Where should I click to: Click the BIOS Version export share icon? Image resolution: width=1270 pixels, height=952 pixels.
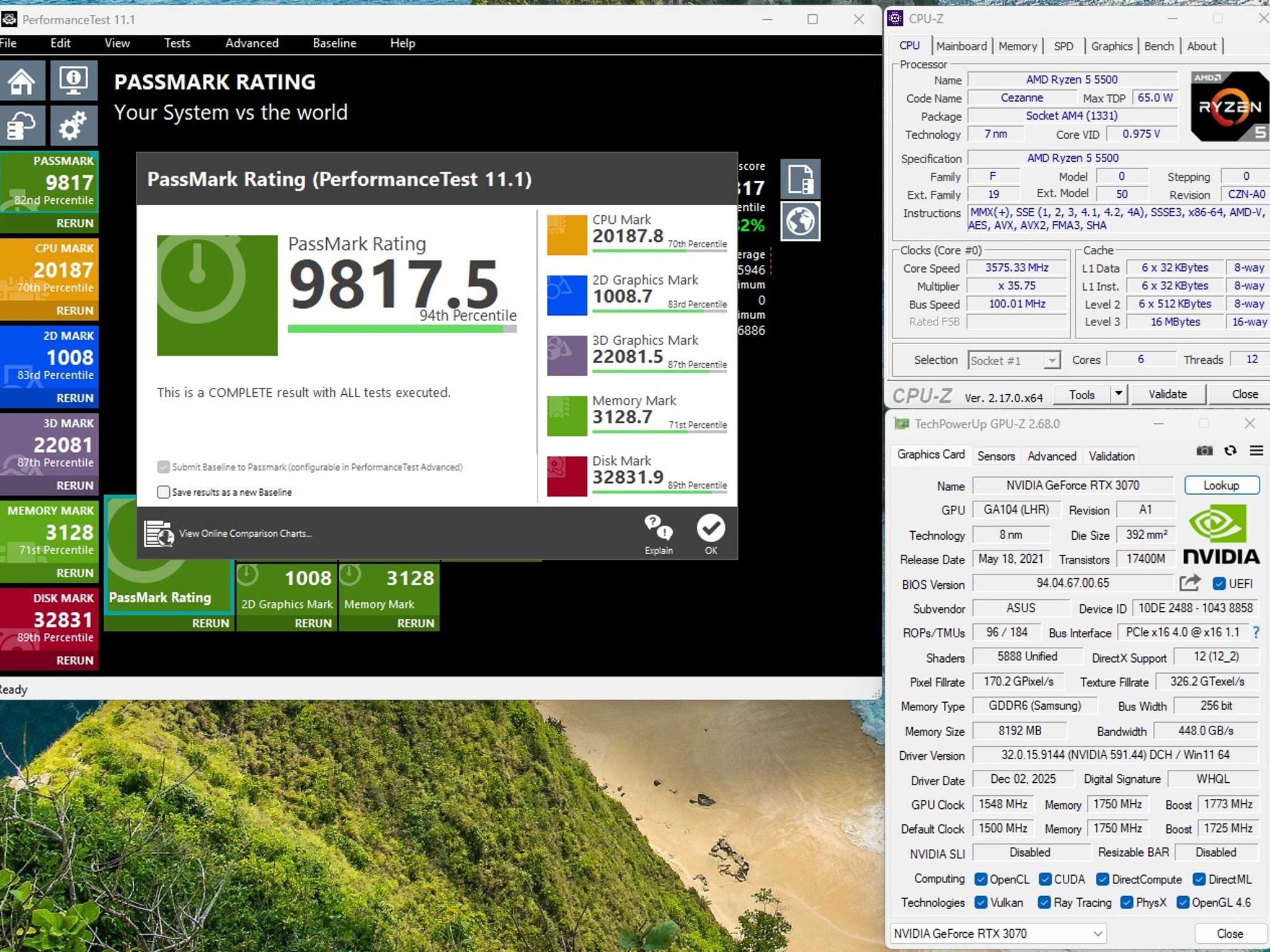[1189, 583]
